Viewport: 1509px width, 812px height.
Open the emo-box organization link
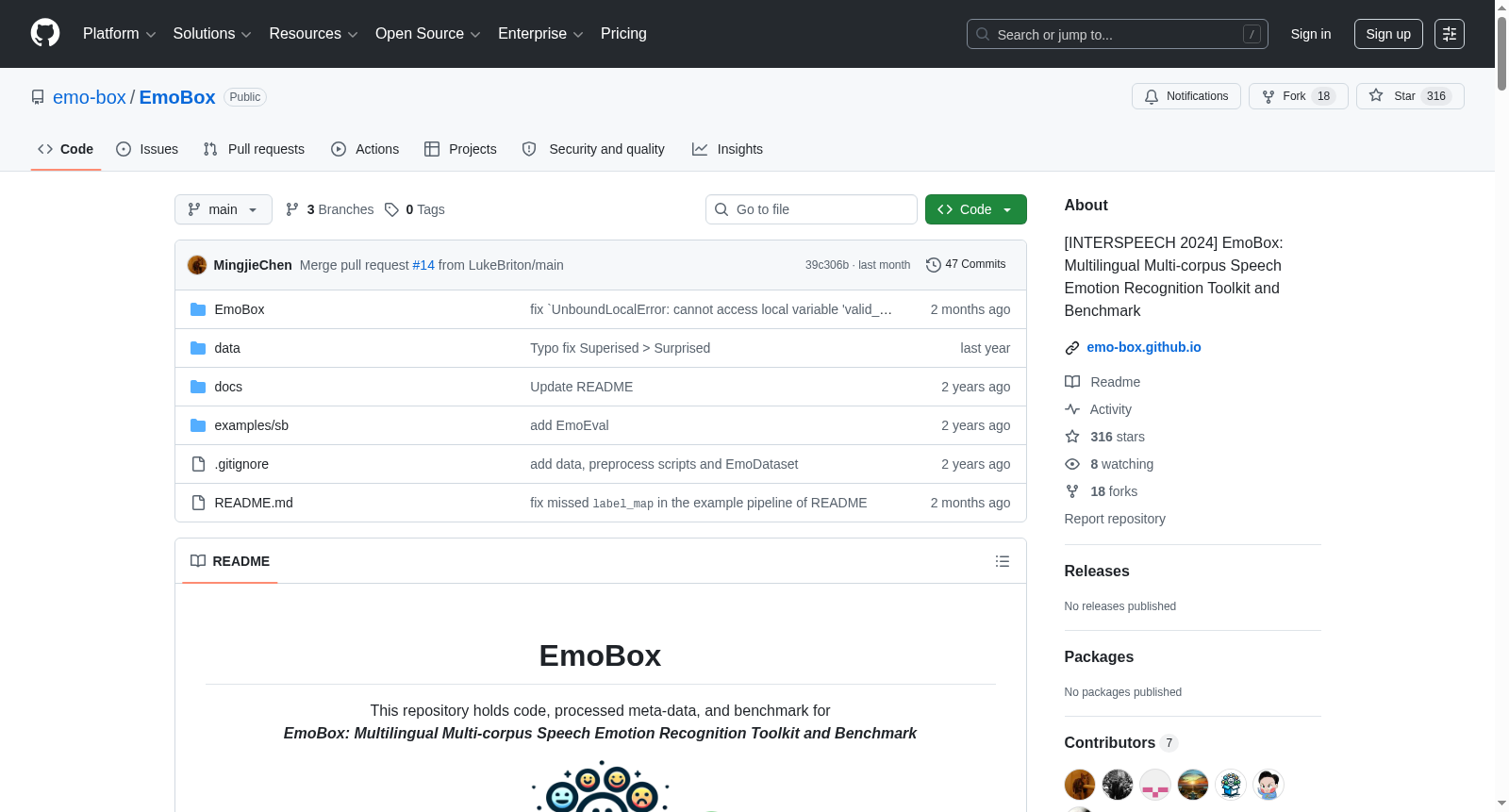(x=90, y=97)
